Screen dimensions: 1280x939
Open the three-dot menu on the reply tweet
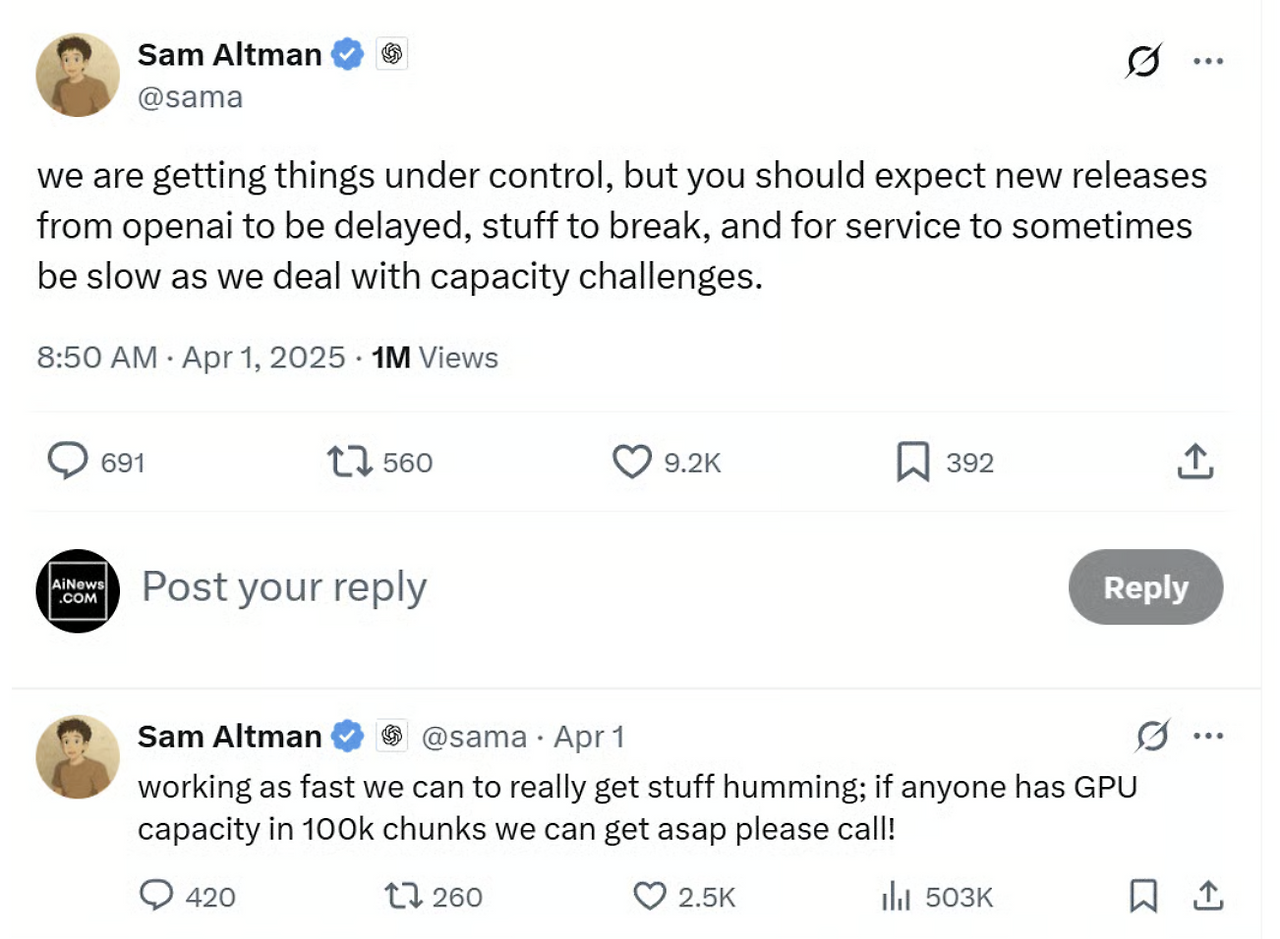pos(1209,736)
